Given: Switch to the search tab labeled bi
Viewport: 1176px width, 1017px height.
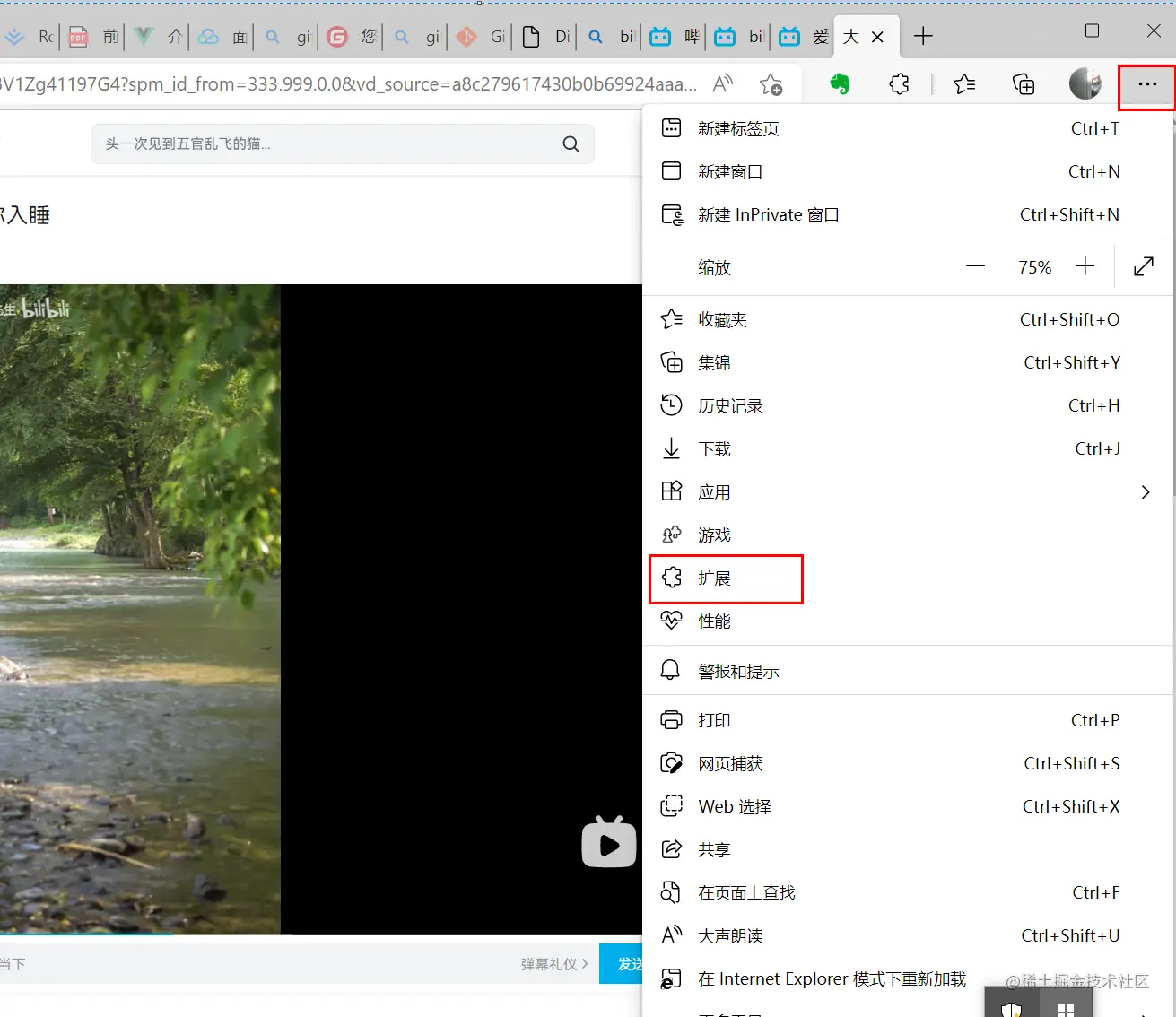Looking at the screenshot, I should pyautogui.click(x=610, y=37).
